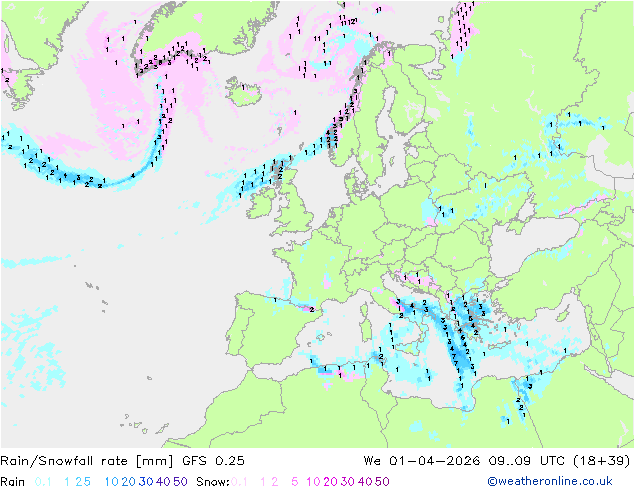This screenshot has width=634, height=490.
Task: Pick the snow 10 legend value
Action: [313, 482]
